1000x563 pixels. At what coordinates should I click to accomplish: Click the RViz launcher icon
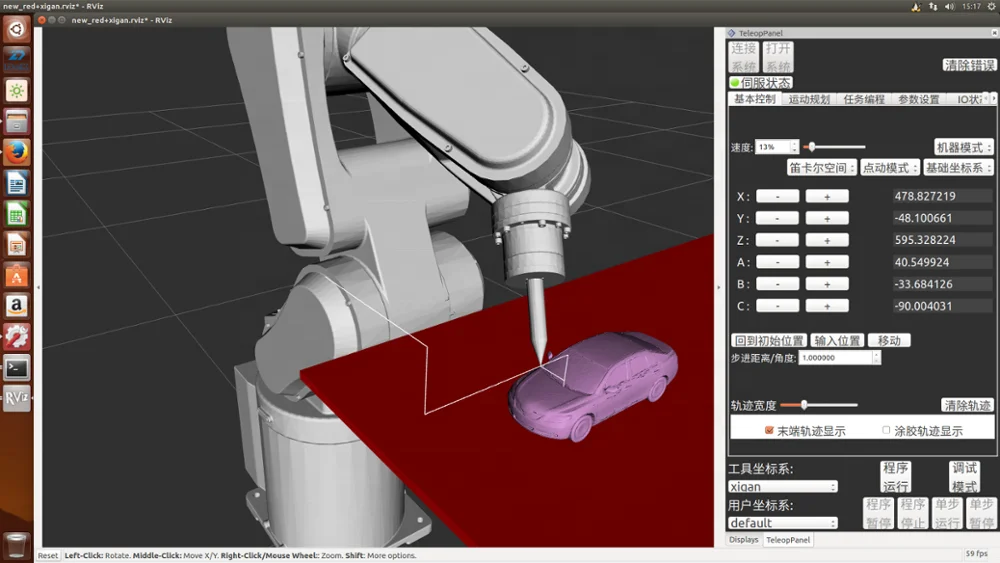click(x=17, y=398)
